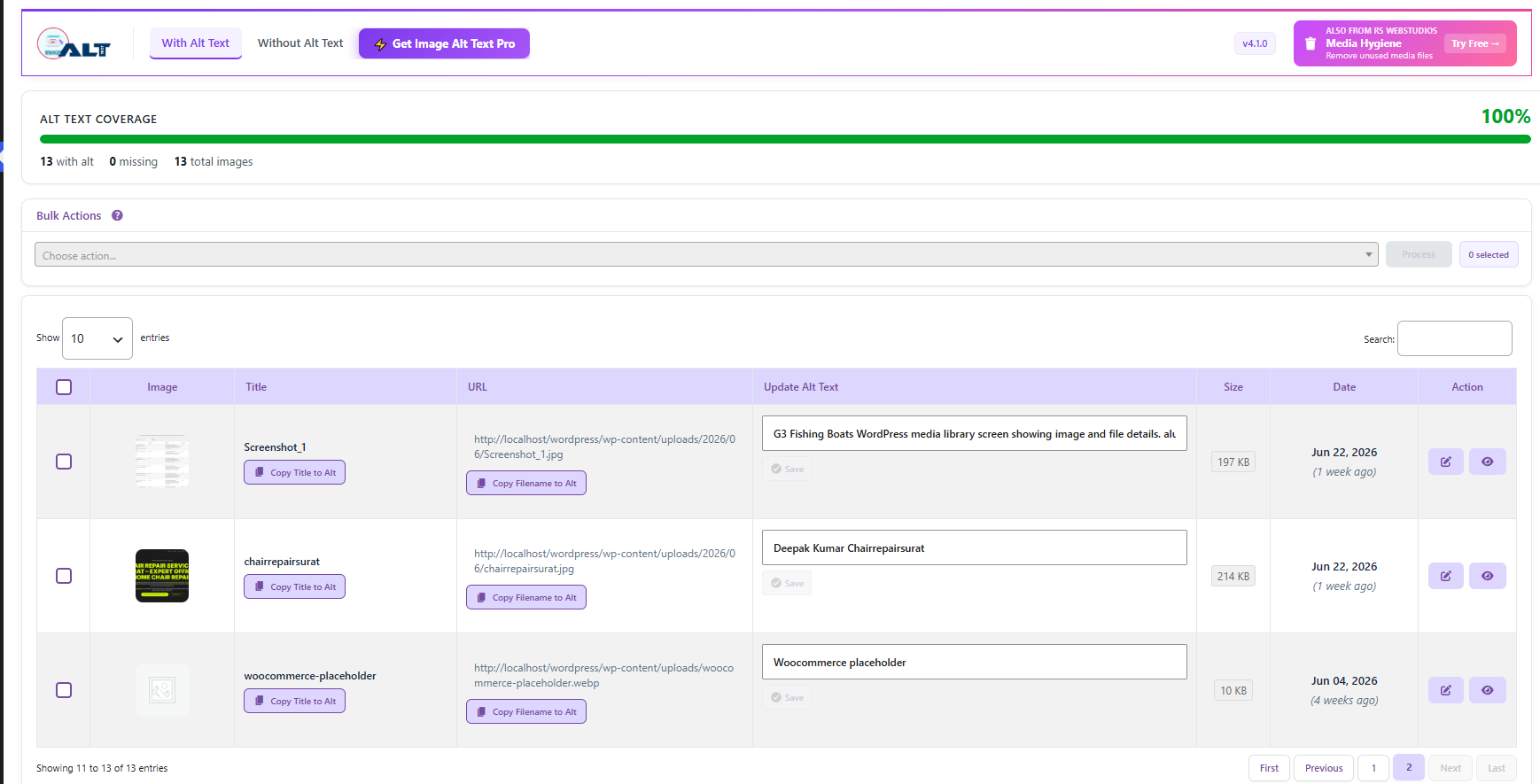
Task: Toggle the select-all checkbox in table header
Action: tap(64, 387)
